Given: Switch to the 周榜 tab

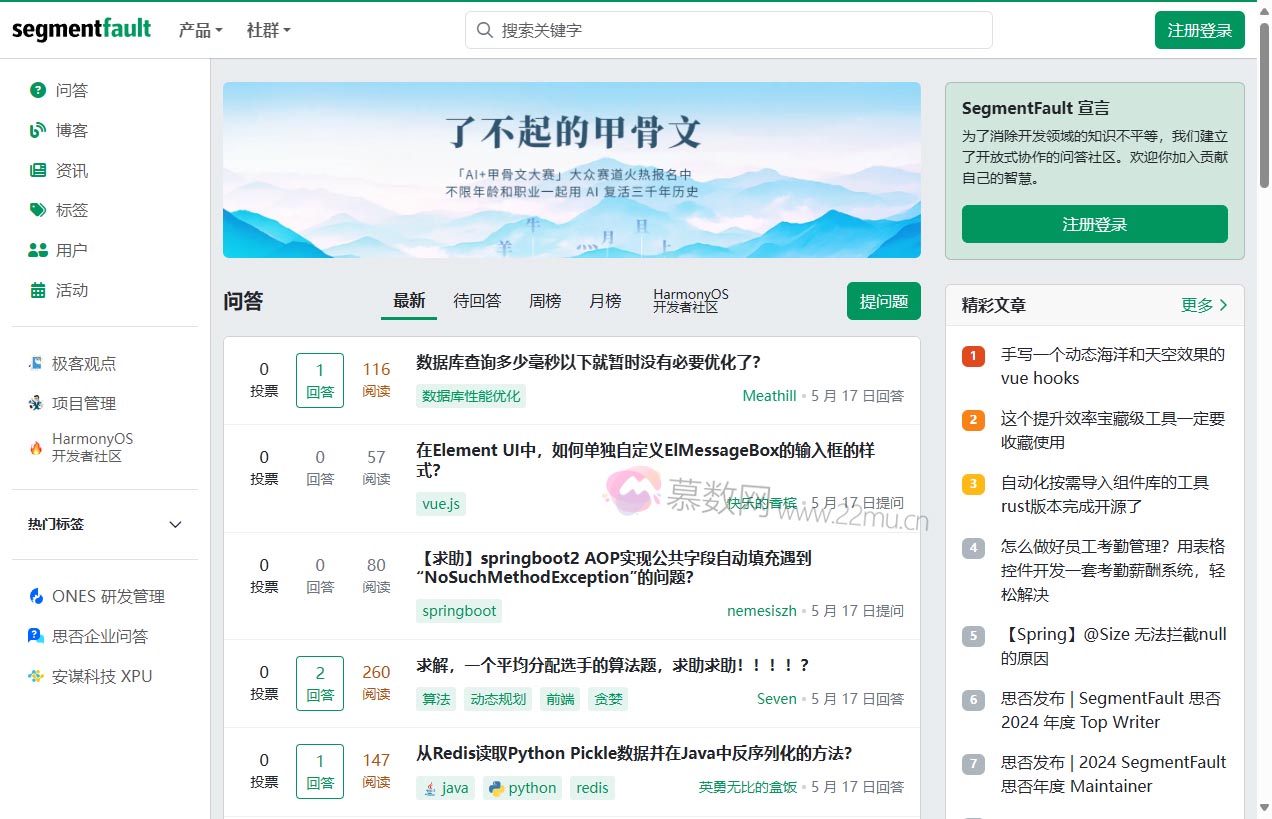Looking at the screenshot, I should point(545,301).
